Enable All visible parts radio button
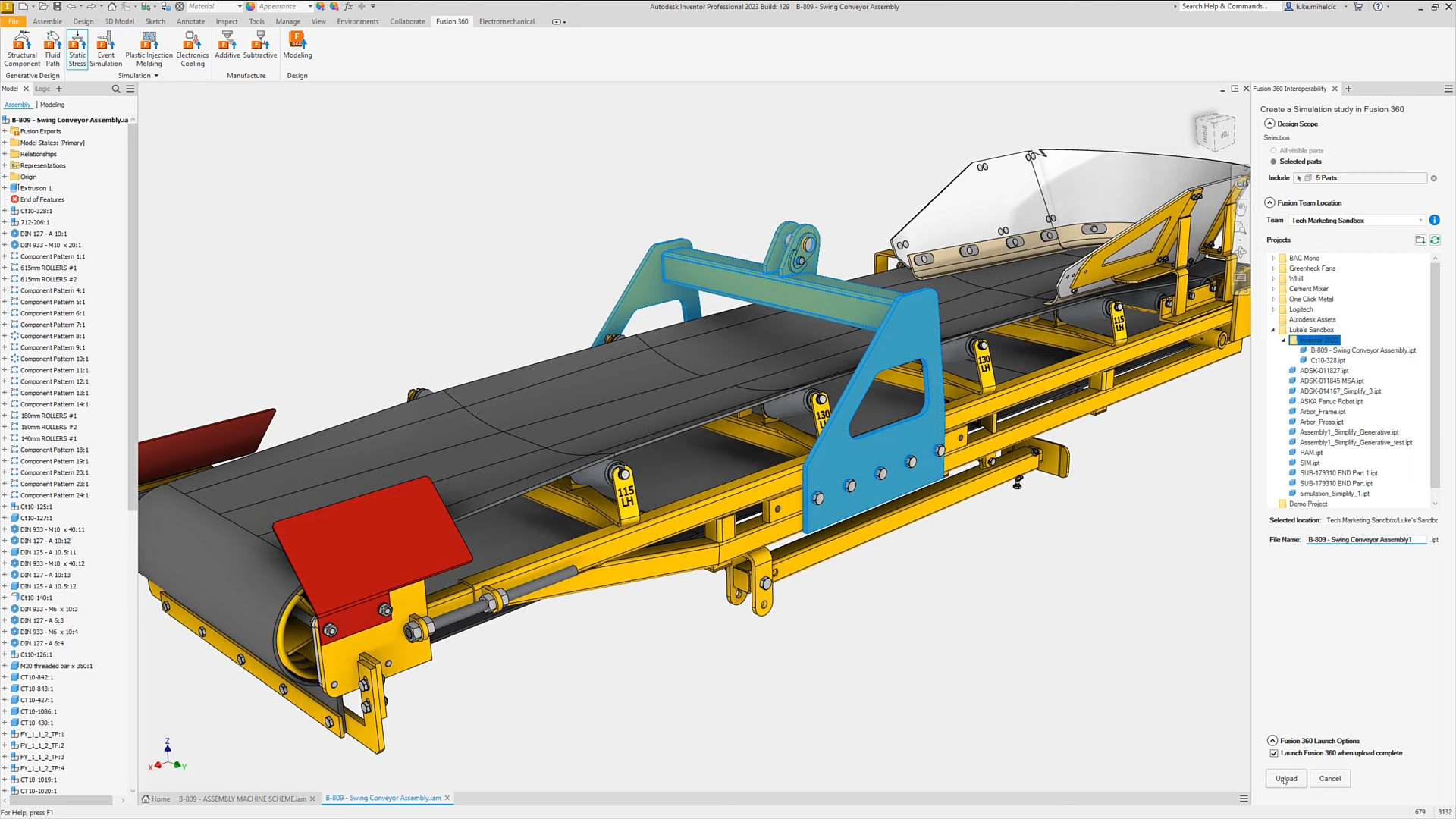Image resolution: width=1456 pixels, height=819 pixels. coord(1273,149)
